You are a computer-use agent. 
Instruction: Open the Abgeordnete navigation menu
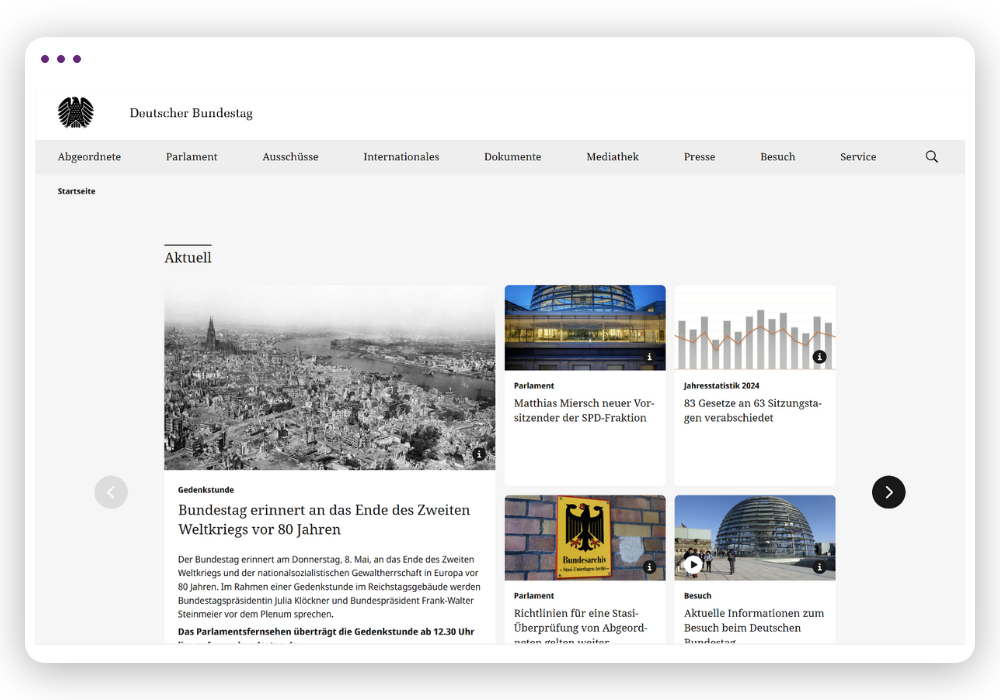(x=89, y=157)
